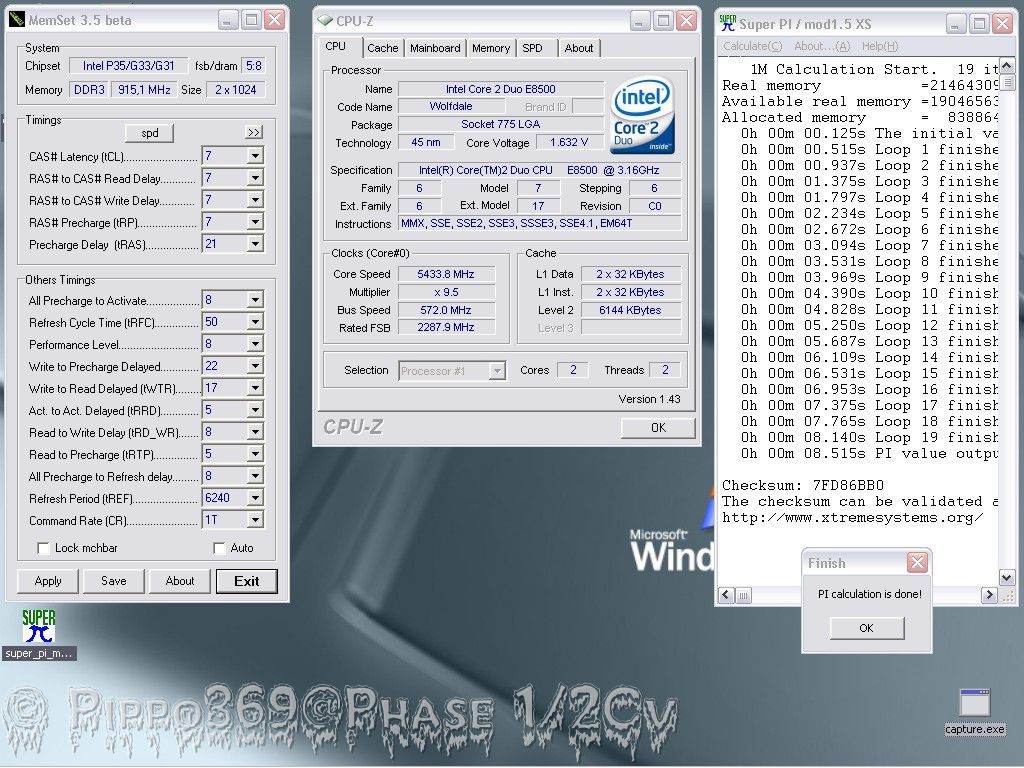
Task: Click the Checksum: 7FD86BB0 line
Action: (803, 486)
